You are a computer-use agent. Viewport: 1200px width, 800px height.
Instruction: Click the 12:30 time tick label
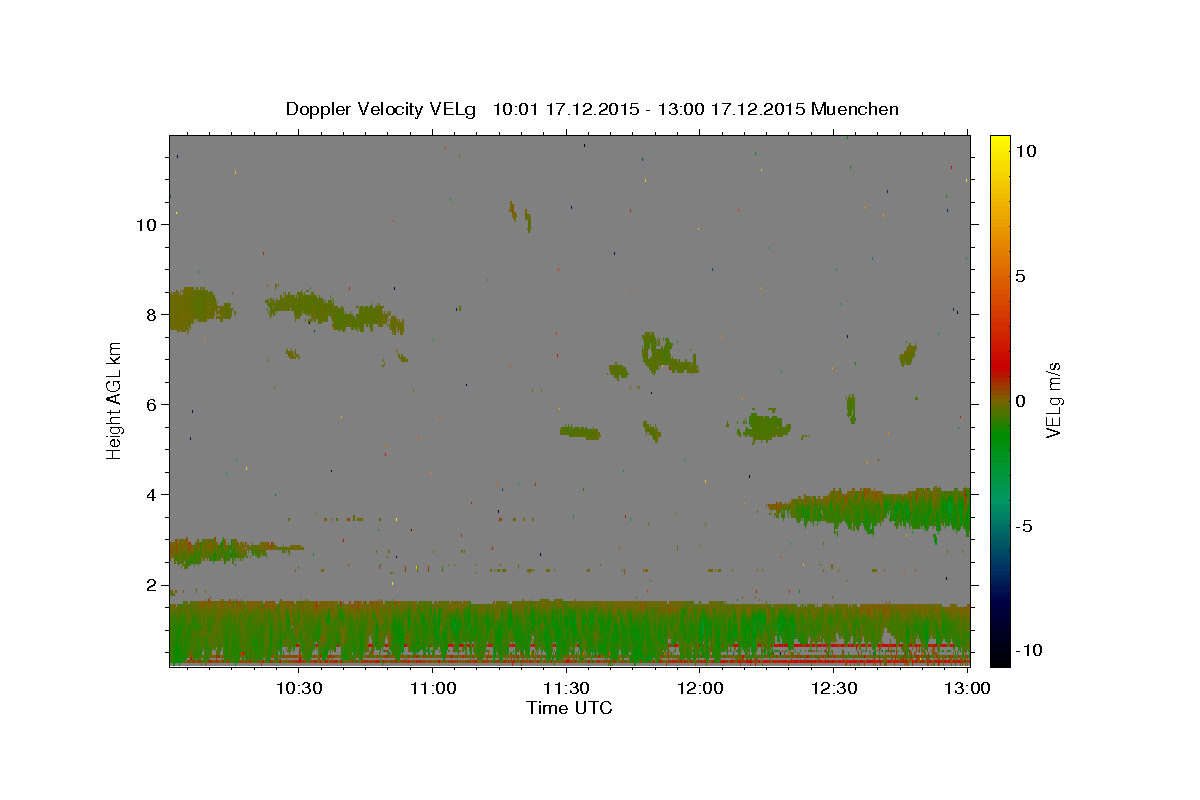click(834, 688)
